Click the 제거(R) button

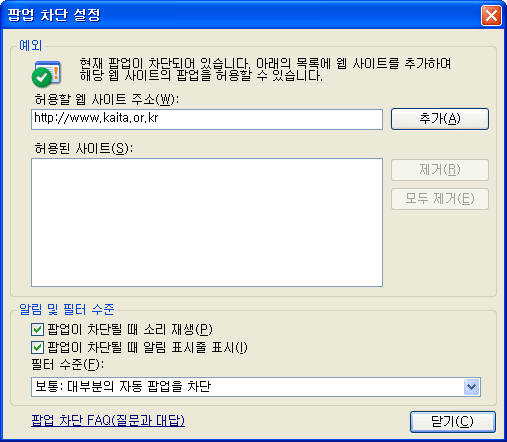tap(440, 170)
